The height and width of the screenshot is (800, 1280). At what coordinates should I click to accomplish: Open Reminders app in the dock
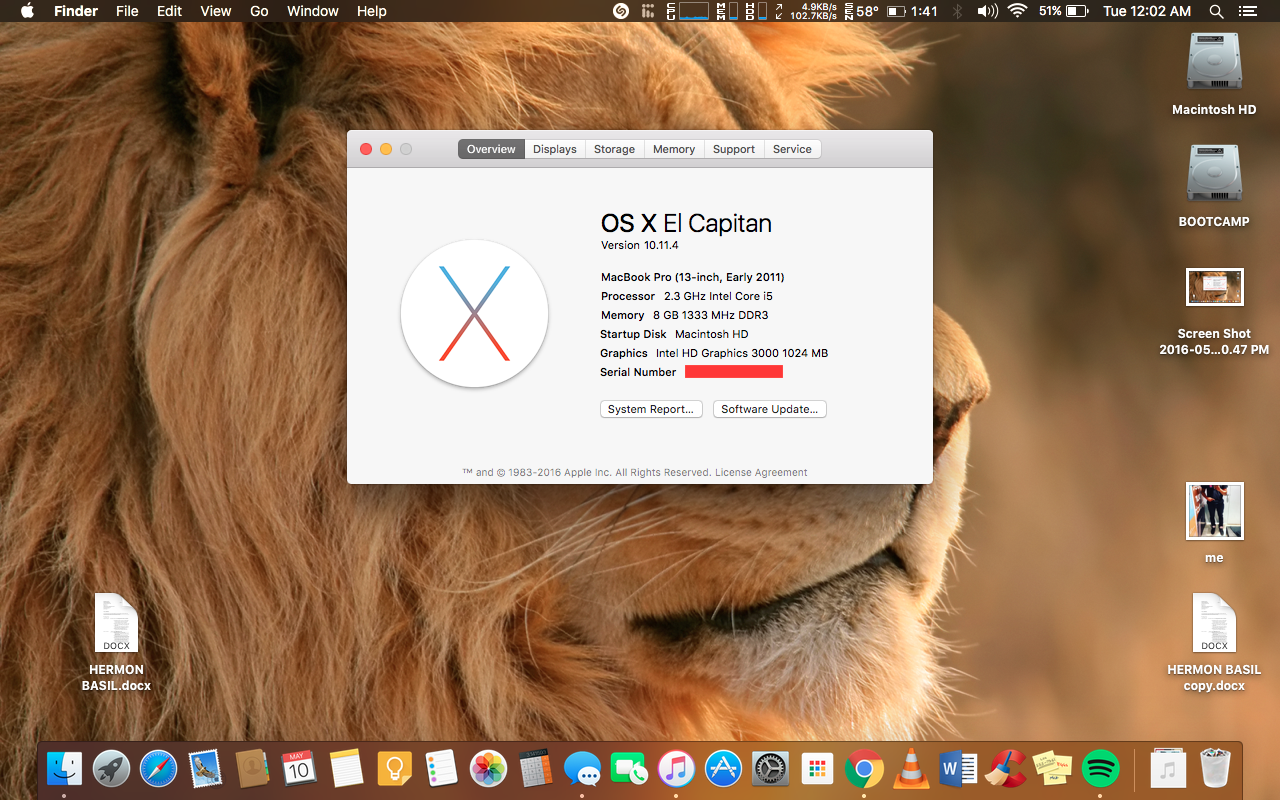pos(441,768)
